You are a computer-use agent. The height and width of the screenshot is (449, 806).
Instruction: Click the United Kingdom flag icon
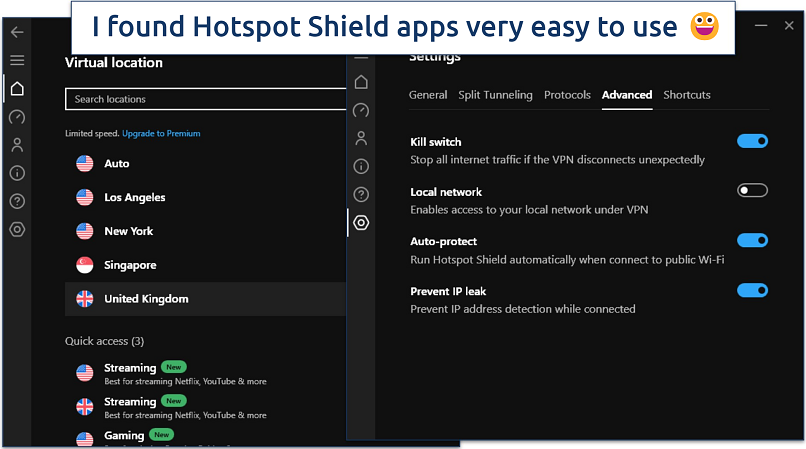85,299
